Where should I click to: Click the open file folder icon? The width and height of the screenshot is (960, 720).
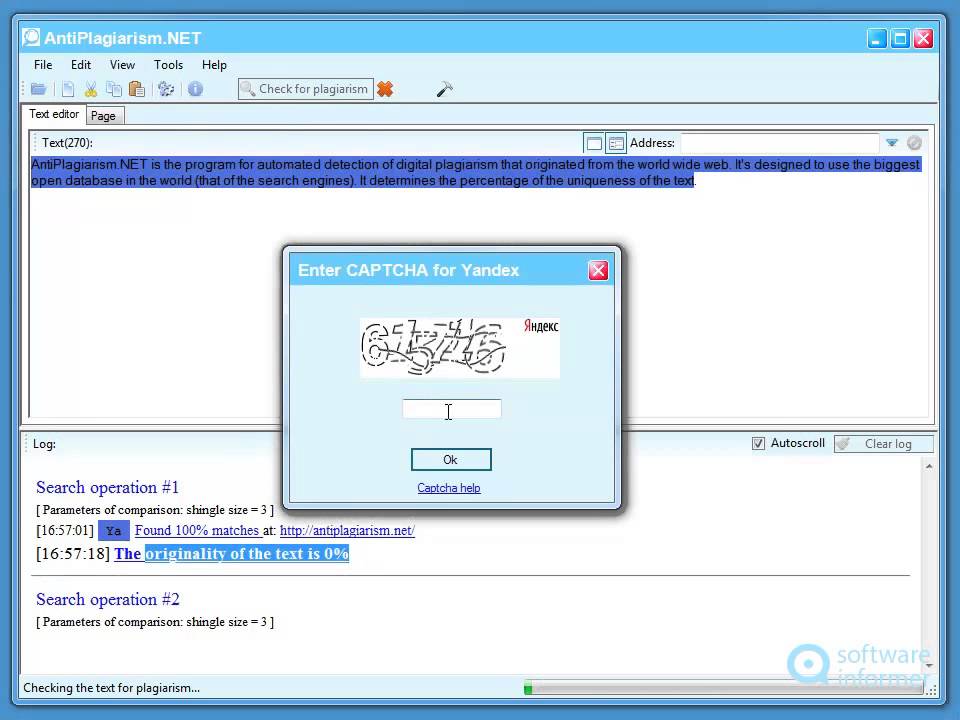(39, 89)
